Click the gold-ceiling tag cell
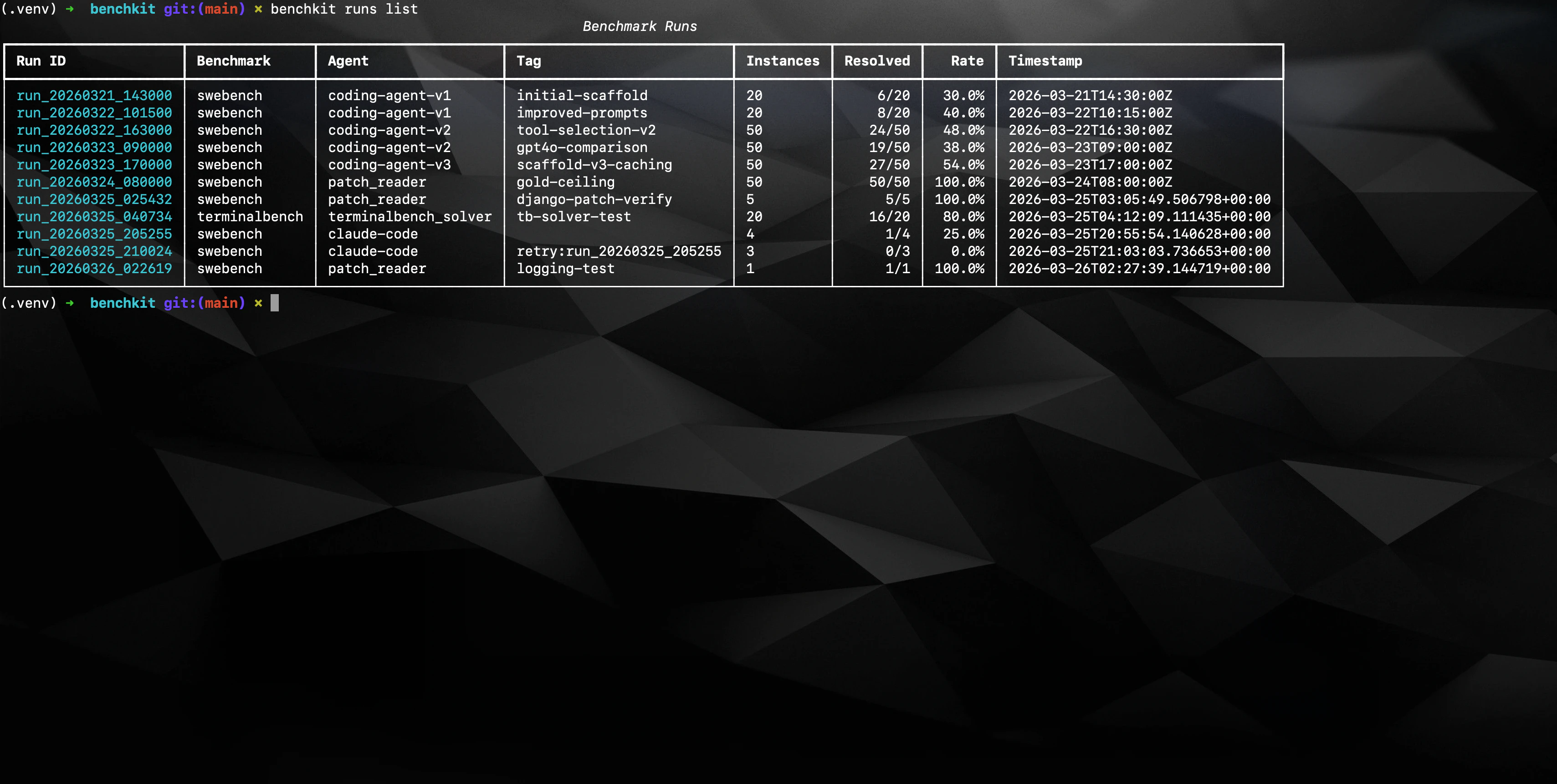Viewport: 1557px width, 784px height. pyautogui.click(x=565, y=183)
